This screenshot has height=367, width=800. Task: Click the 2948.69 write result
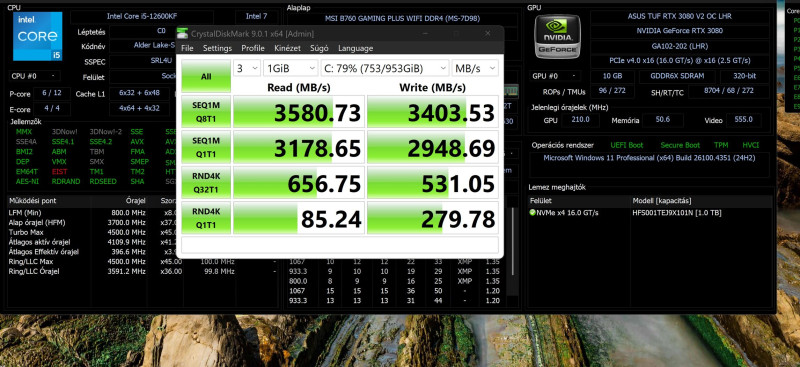[433, 147]
